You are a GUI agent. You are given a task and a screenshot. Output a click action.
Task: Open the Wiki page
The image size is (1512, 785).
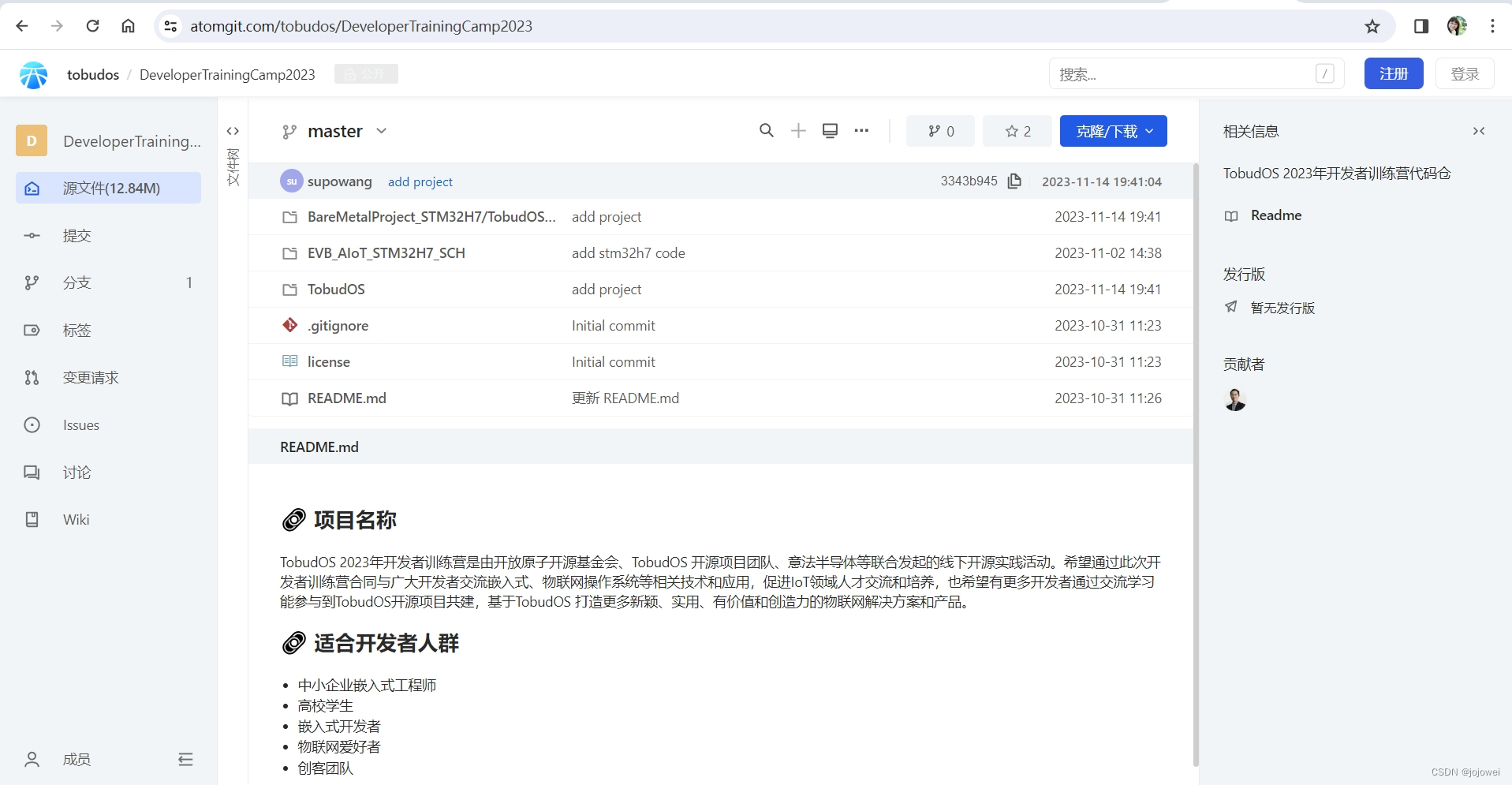[x=75, y=519]
